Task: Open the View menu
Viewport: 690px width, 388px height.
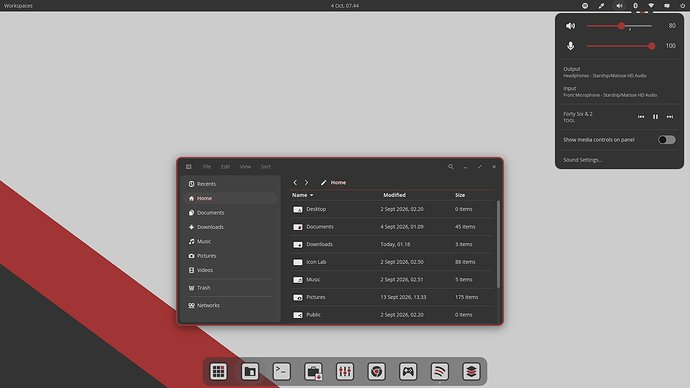Action: tap(245, 167)
